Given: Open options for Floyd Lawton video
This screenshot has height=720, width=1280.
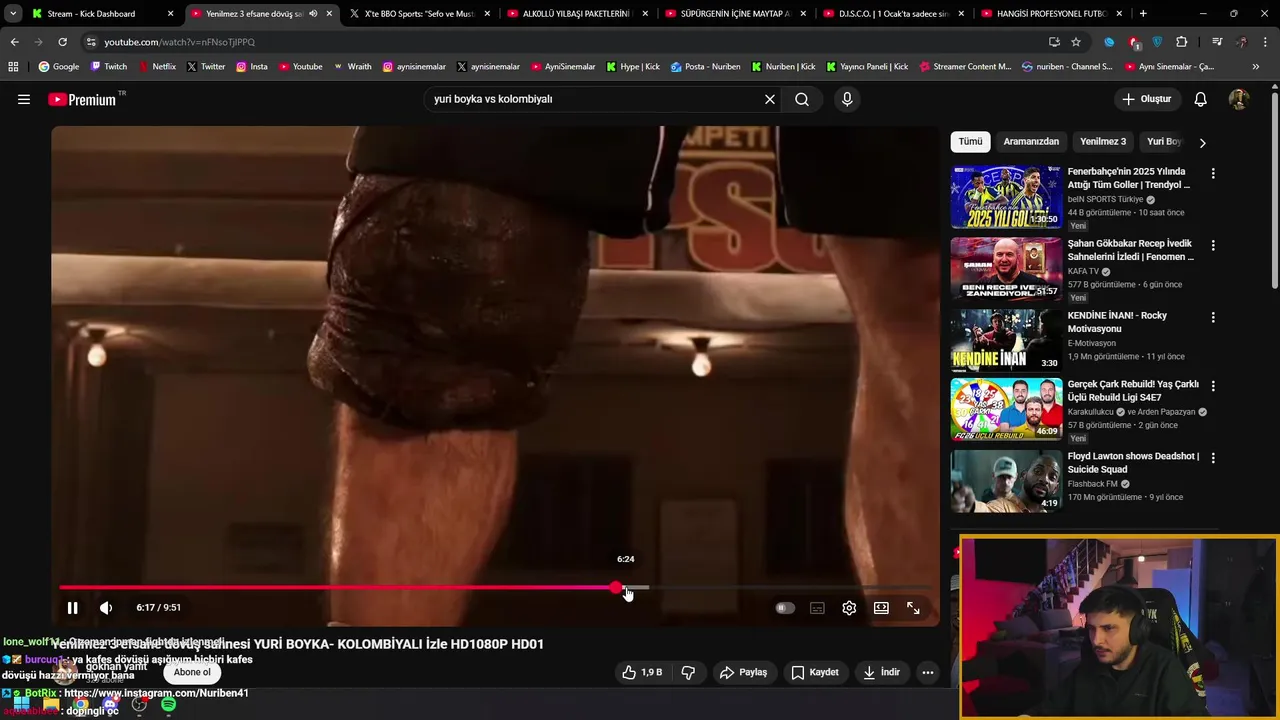Looking at the screenshot, I should pyautogui.click(x=1213, y=457).
